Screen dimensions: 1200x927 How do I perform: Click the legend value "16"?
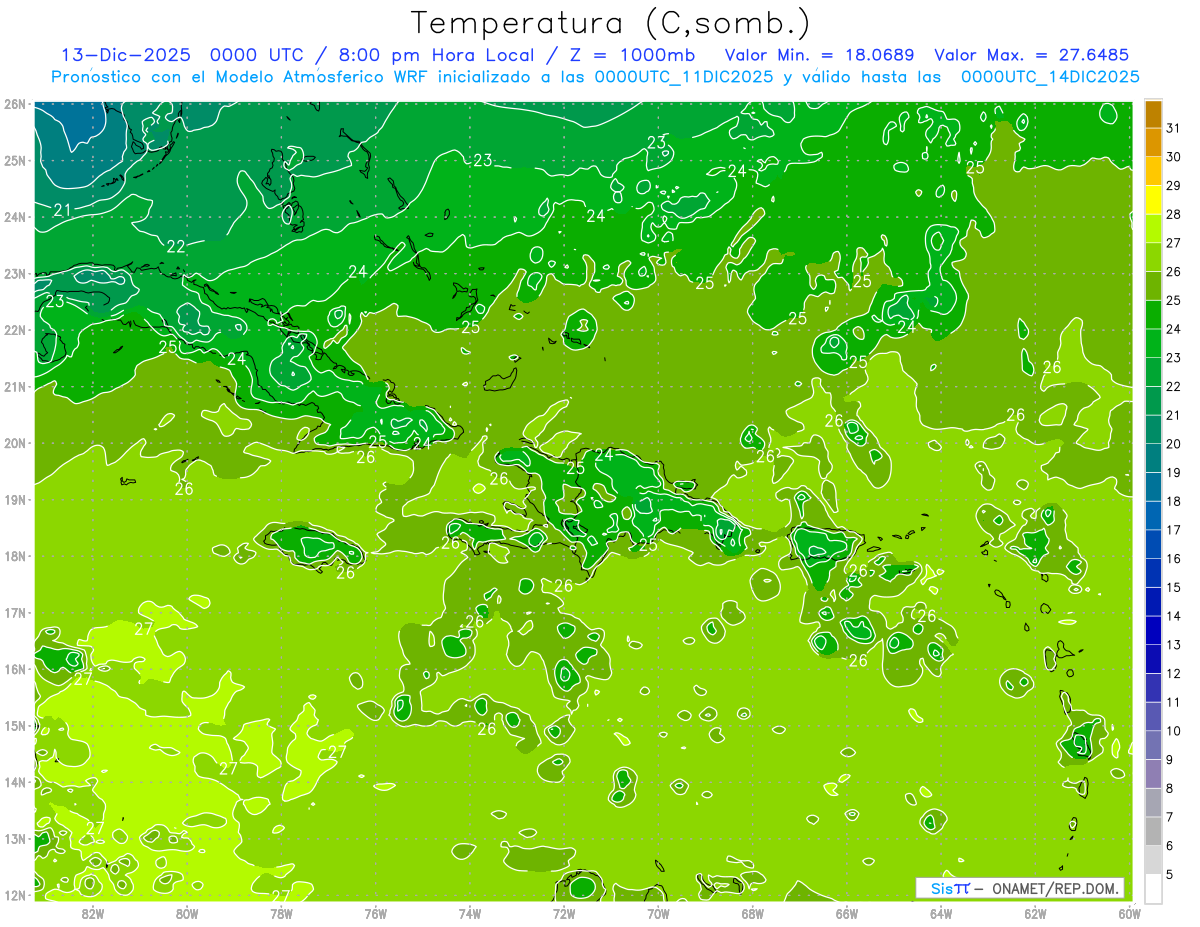point(1174,558)
